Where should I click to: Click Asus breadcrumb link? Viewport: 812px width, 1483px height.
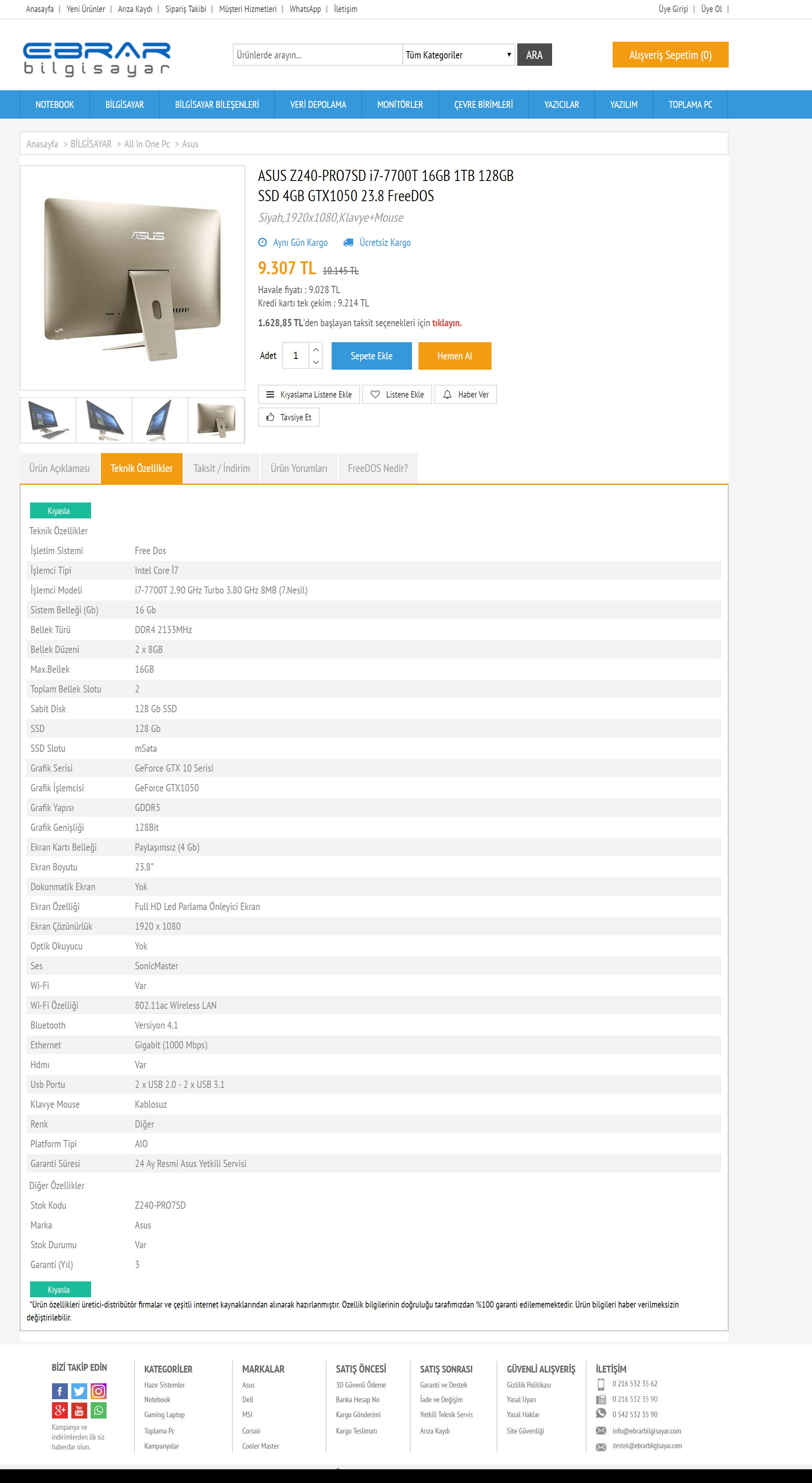click(190, 144)
